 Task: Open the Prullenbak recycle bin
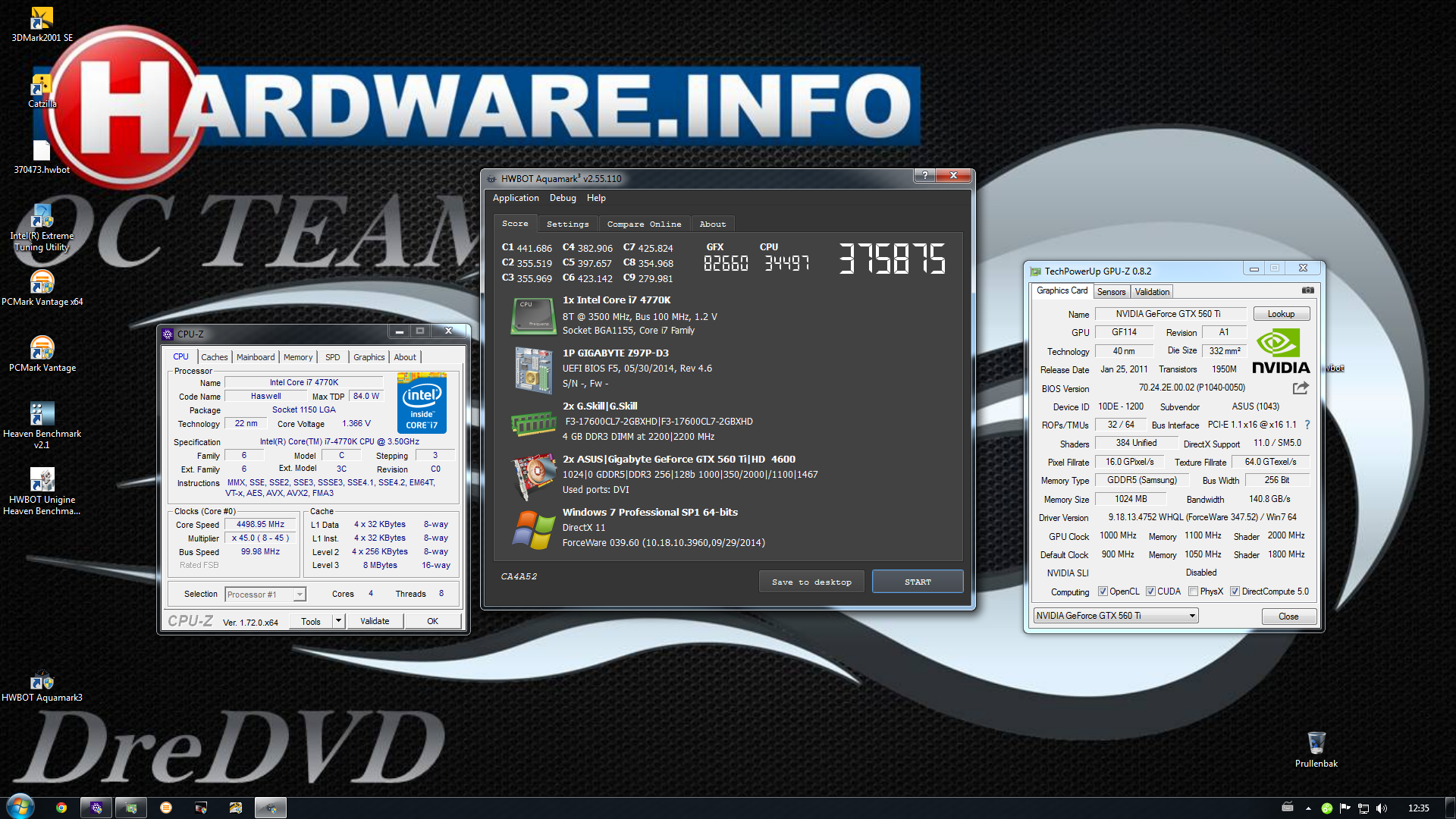tap(1316, 750)
